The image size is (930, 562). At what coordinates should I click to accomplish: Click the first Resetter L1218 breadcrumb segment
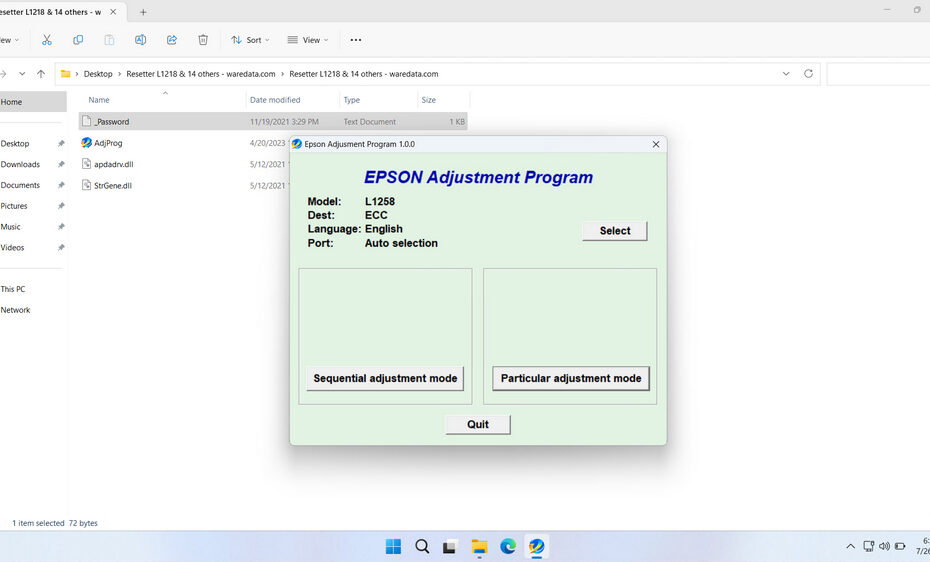pyautogui.click(x=200, y=74)
